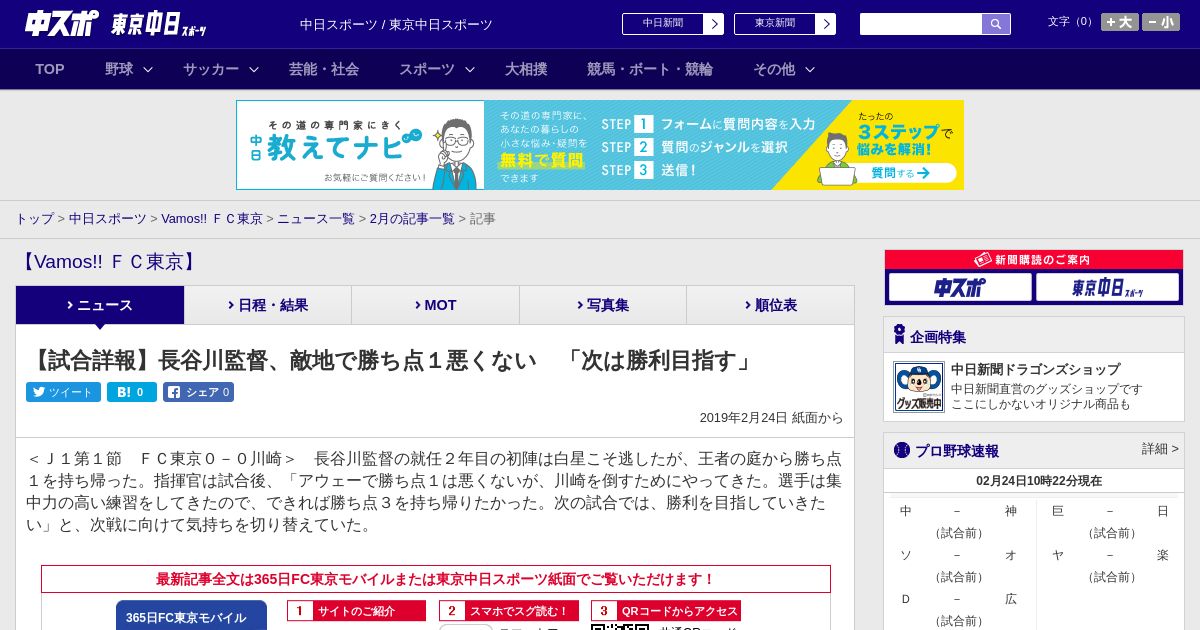Click the プロ野球速報 baseball icon
Screen dimensions: 1200x630
pyautogui.click(x=902, y=450)
